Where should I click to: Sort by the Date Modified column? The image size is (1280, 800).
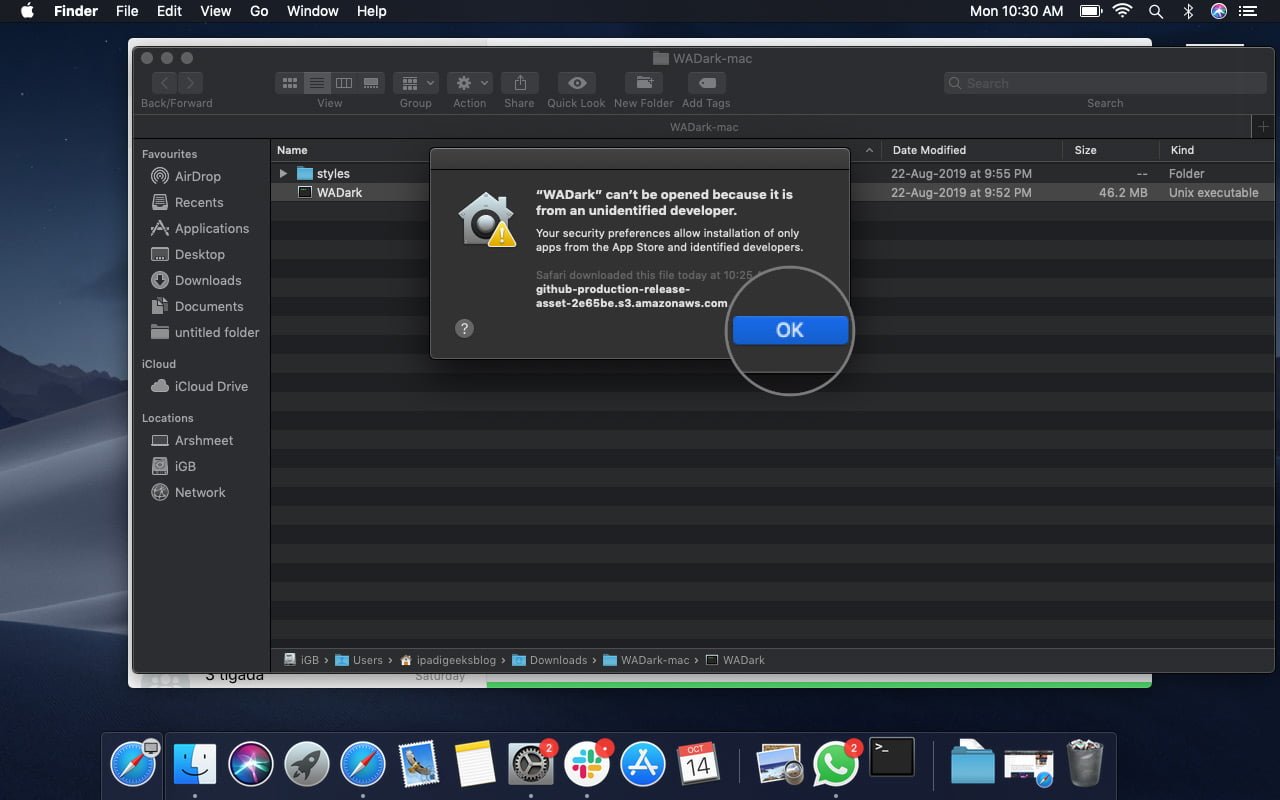coord(929,150)
